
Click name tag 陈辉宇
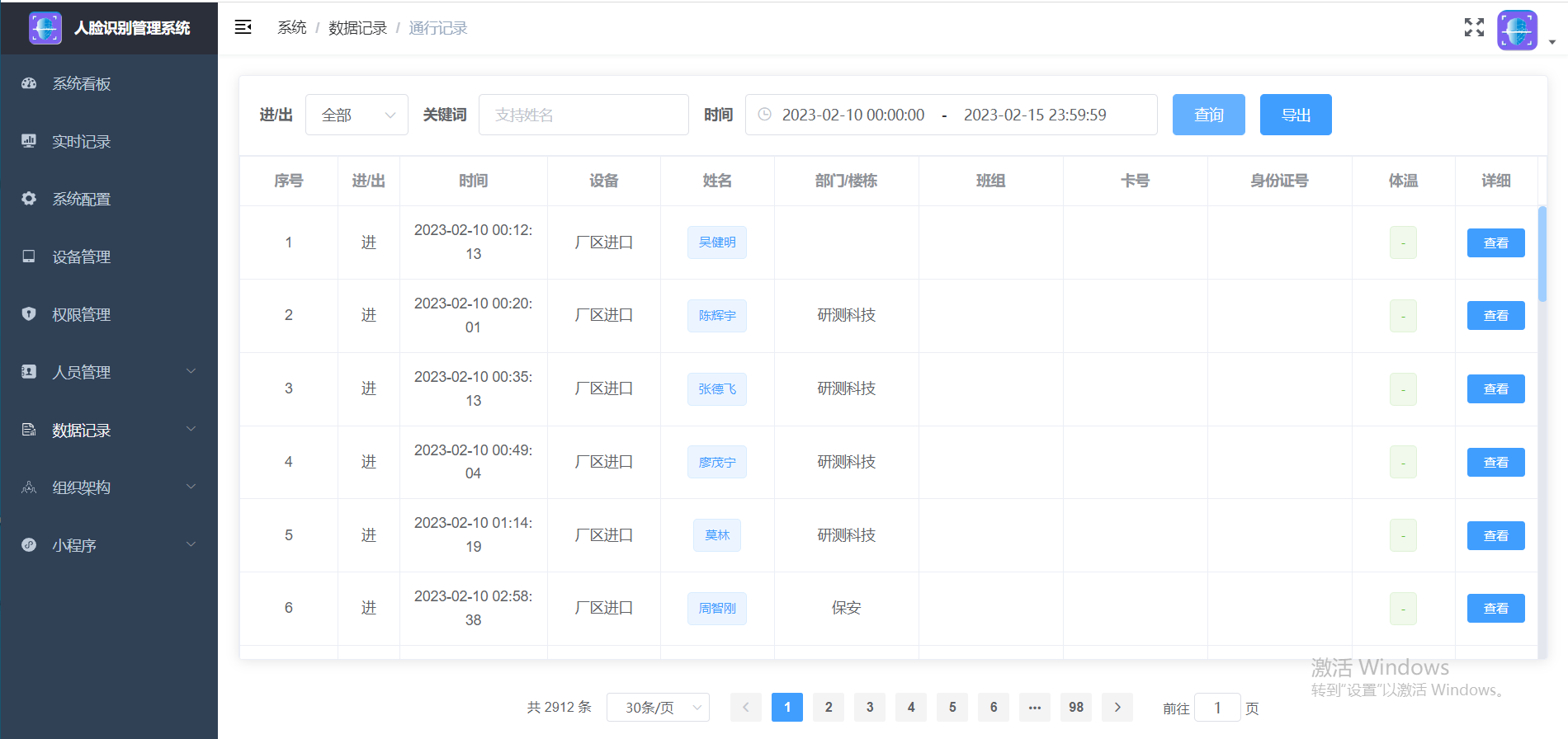click(717, 316)
